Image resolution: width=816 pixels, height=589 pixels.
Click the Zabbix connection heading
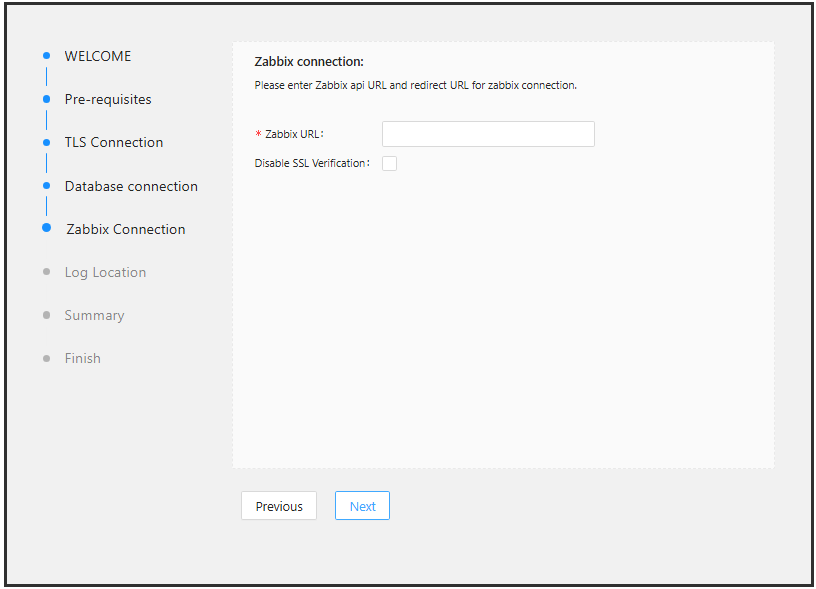tap(309, 62)
